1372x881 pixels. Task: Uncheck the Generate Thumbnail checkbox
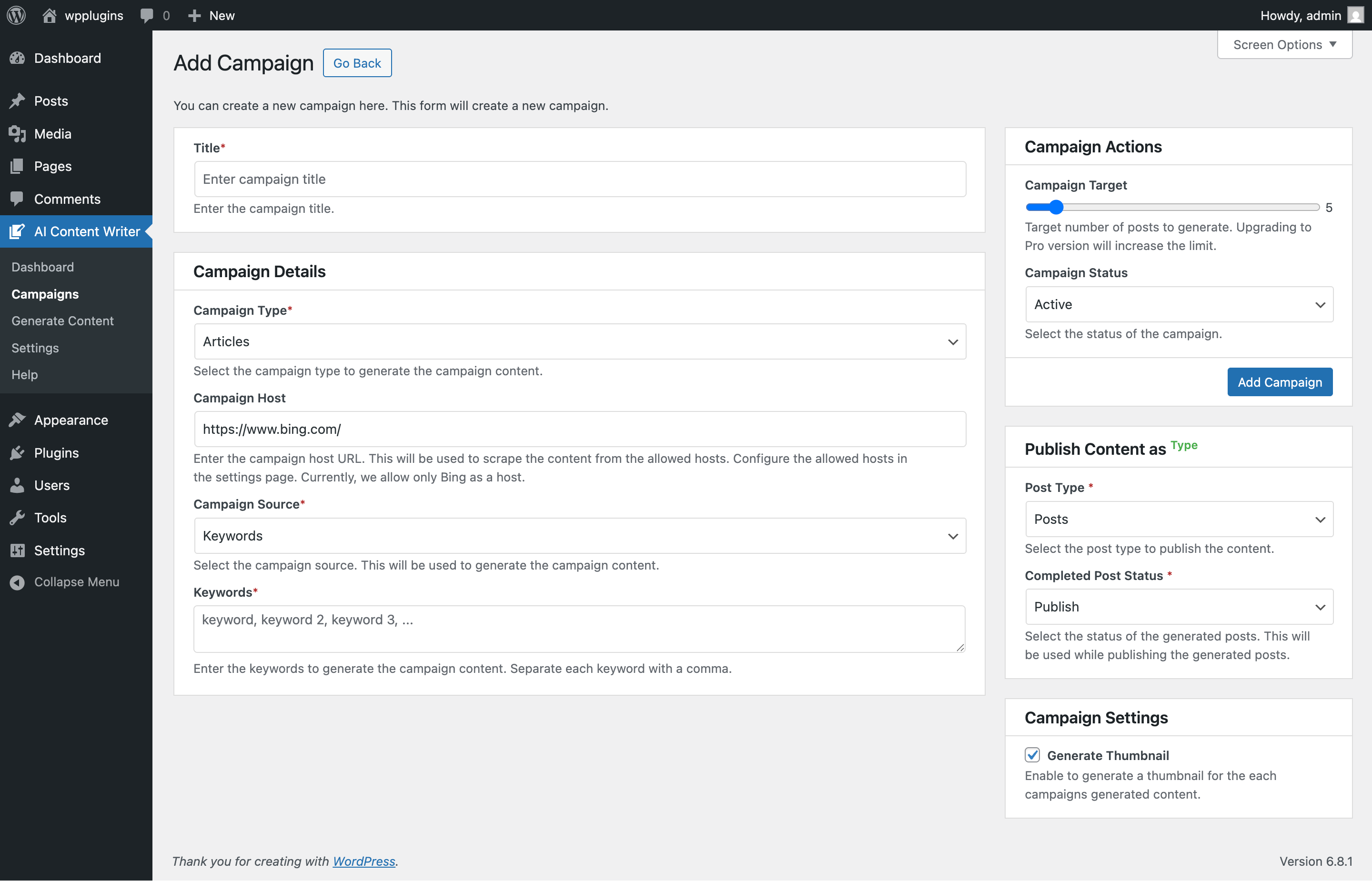click(1032, 755)
